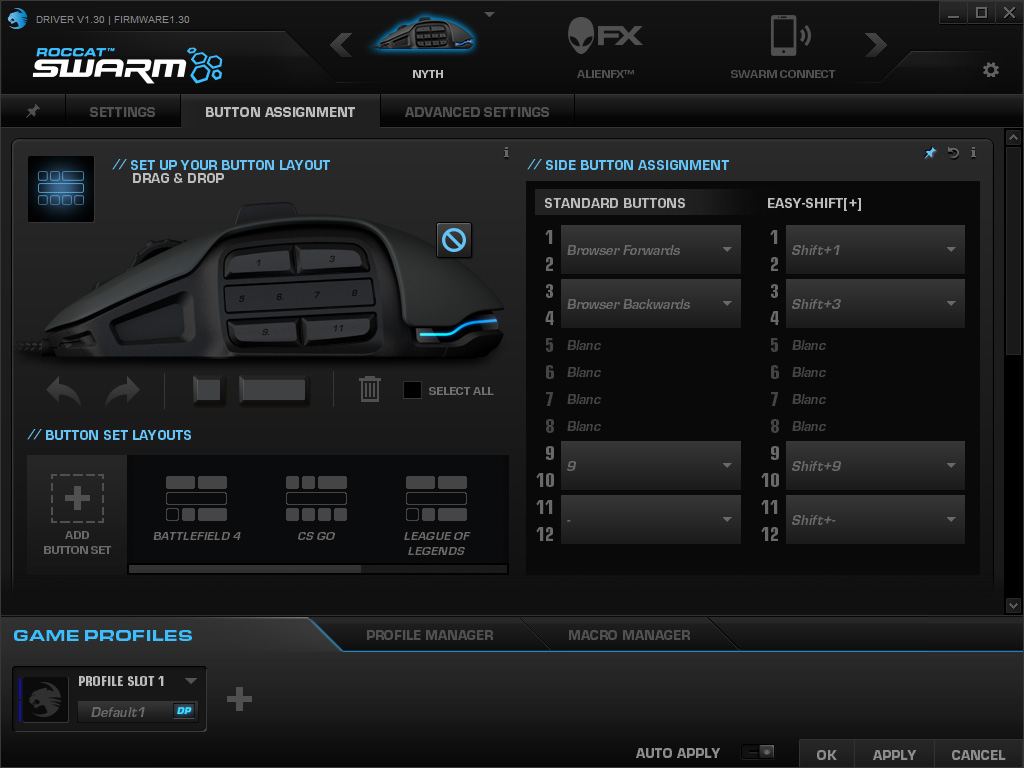Click the profile slot Roccat avatar

pyautogui.click(x=44, y=699)
